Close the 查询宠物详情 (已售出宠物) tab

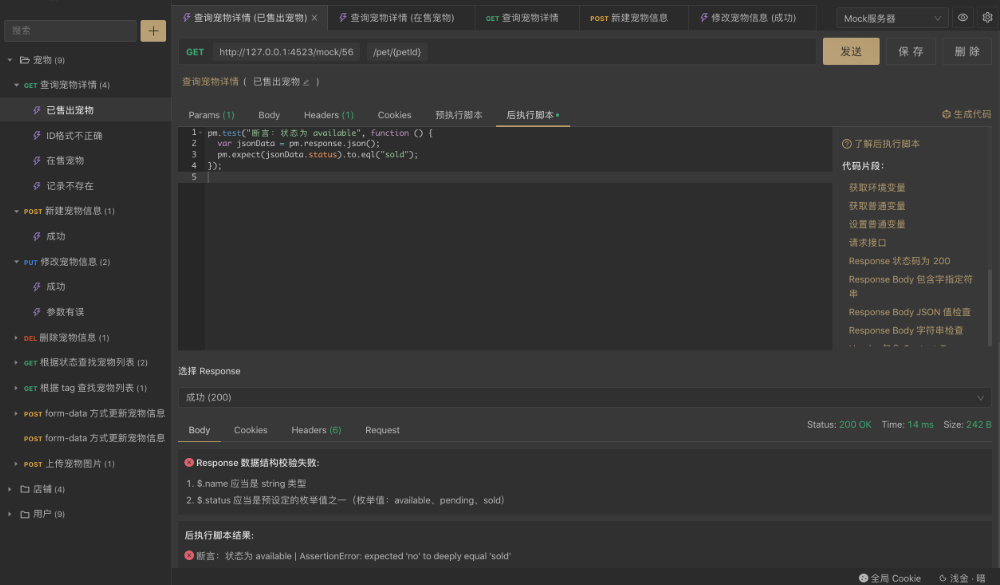(x=314, y=18)
